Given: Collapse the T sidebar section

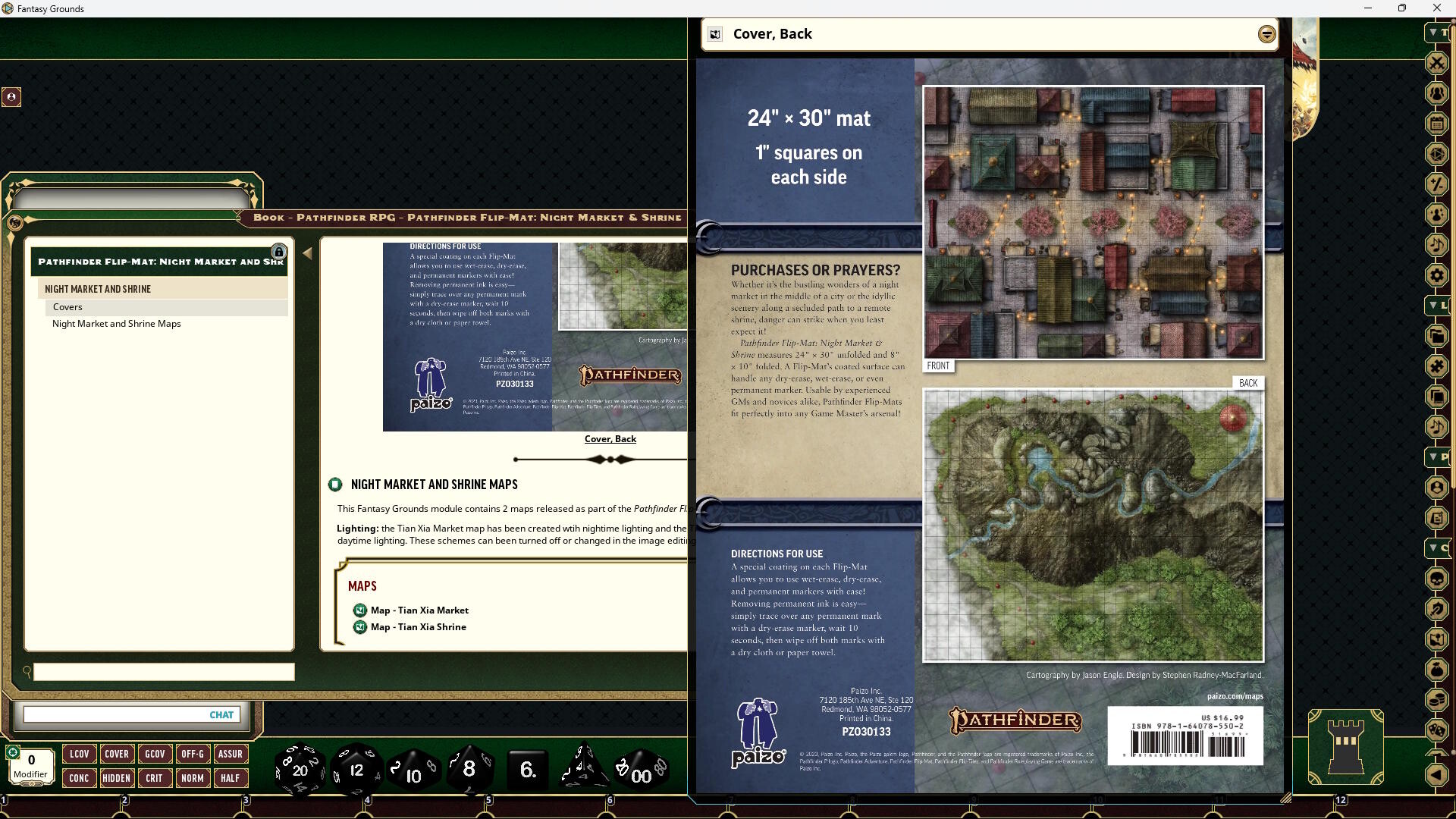Looking at the screenshot, I should (1437, 33).
